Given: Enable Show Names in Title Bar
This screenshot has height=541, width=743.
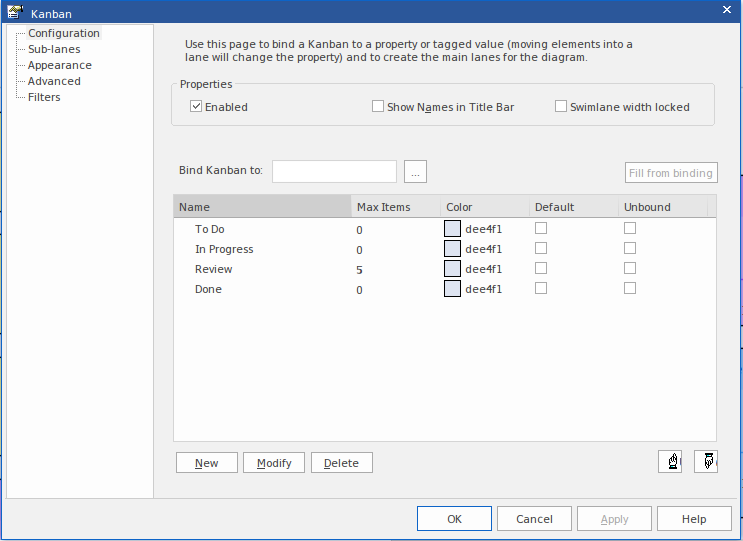Looking at the screenshot, I should pyautogui.click(x=378, y=107).
